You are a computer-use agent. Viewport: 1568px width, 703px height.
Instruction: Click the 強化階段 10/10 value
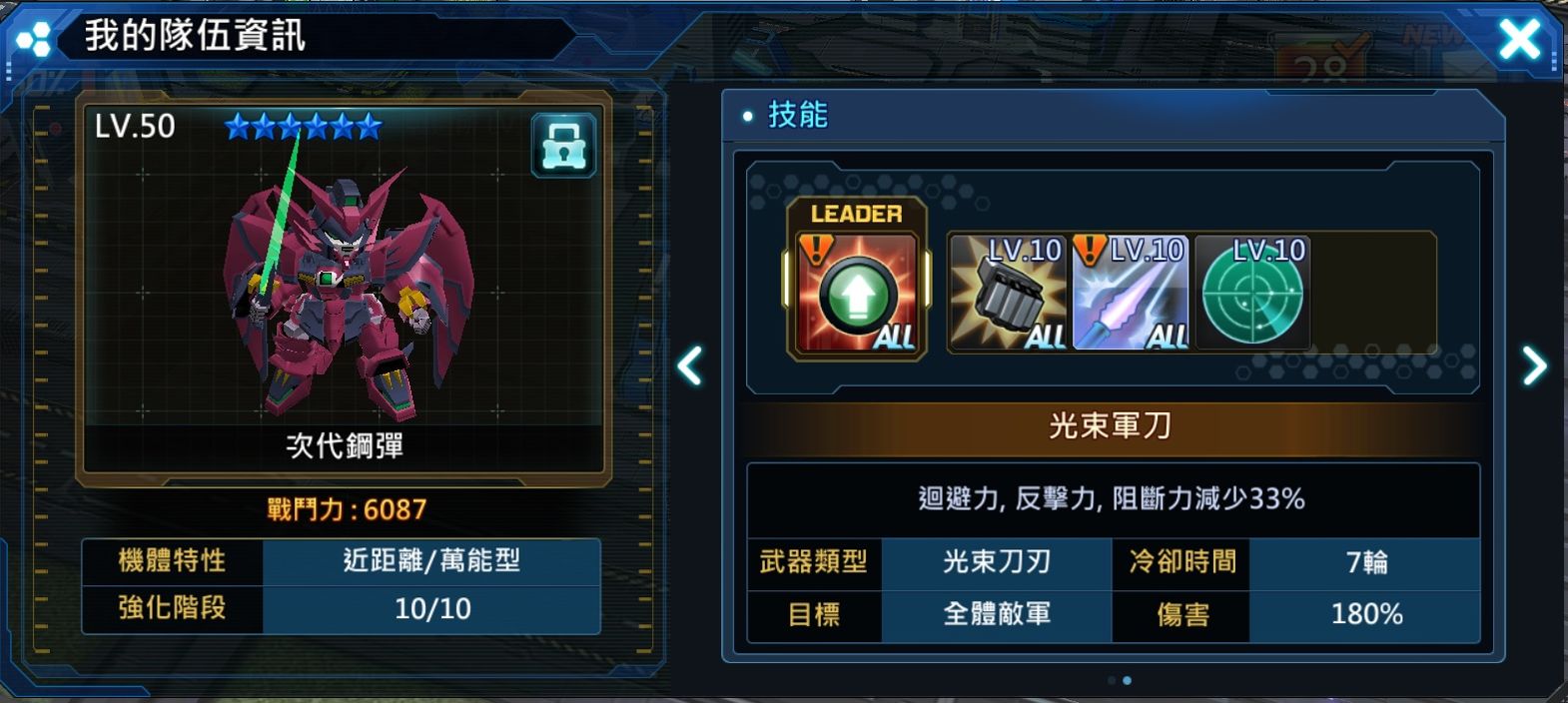[x=432, y=608]
